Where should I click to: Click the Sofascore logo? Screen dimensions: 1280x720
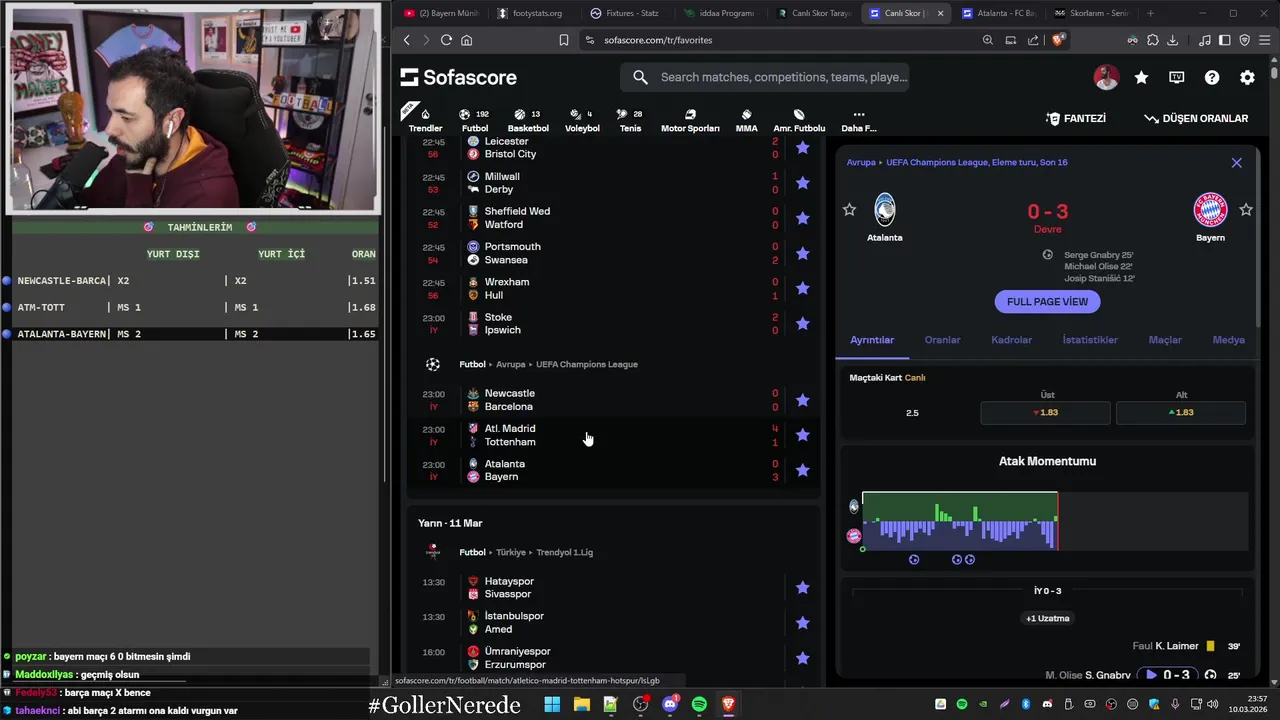[x=459, y=77]
